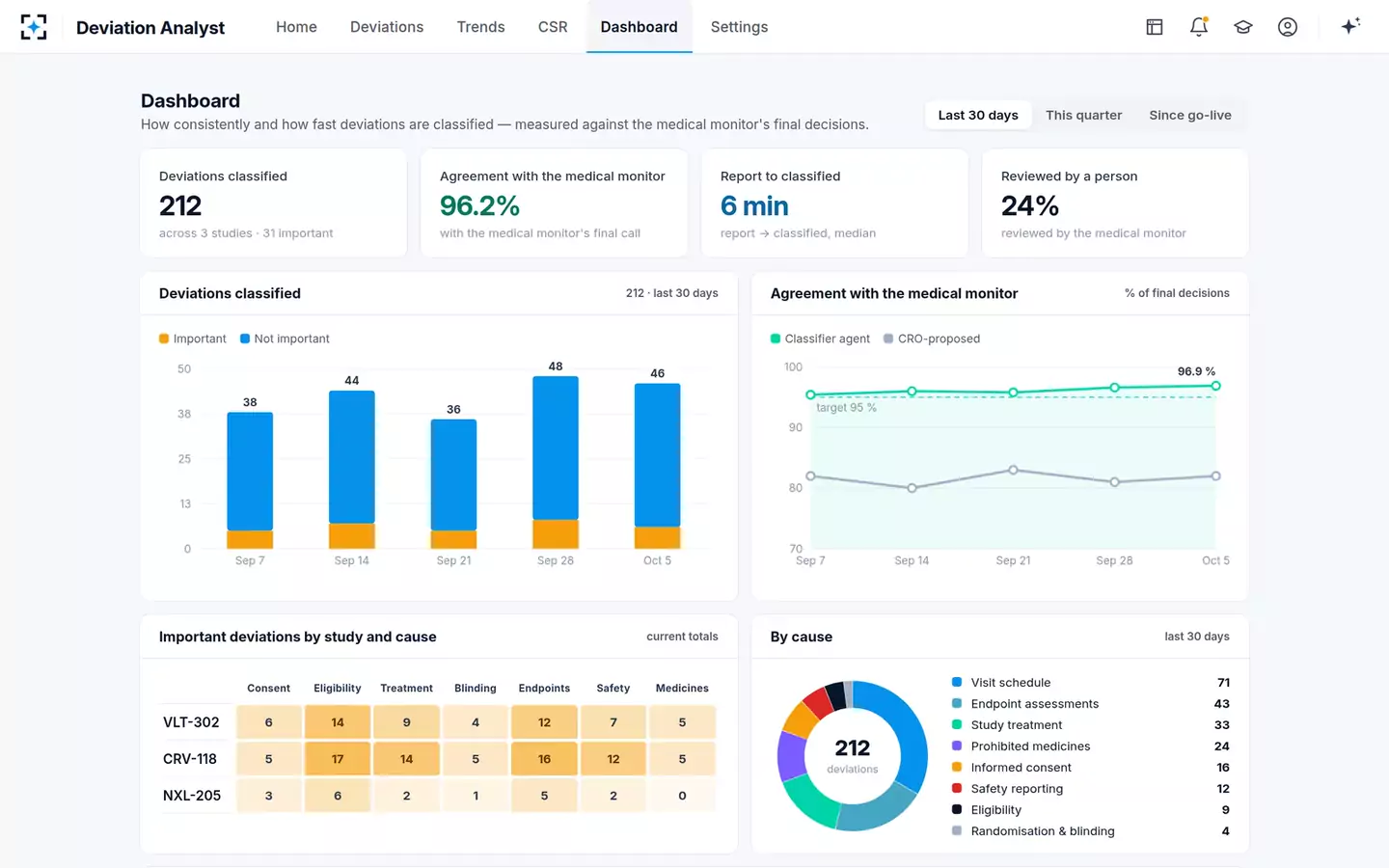Viewport: 1389px width, 868px height.
Task: Open the layout panel icon in header
Action: coord(1155,27)
